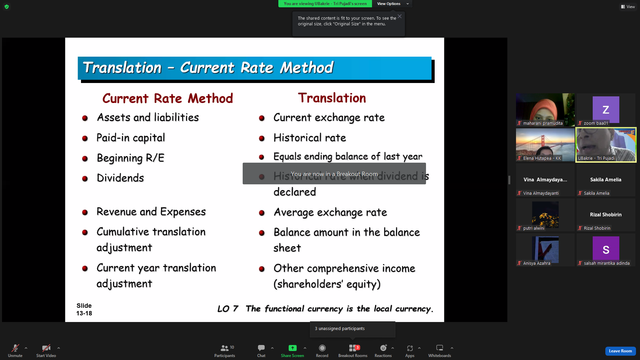640x360 pixels.
Task: Click 'Current exchange rate' bullet text
Action: point(329,118)
